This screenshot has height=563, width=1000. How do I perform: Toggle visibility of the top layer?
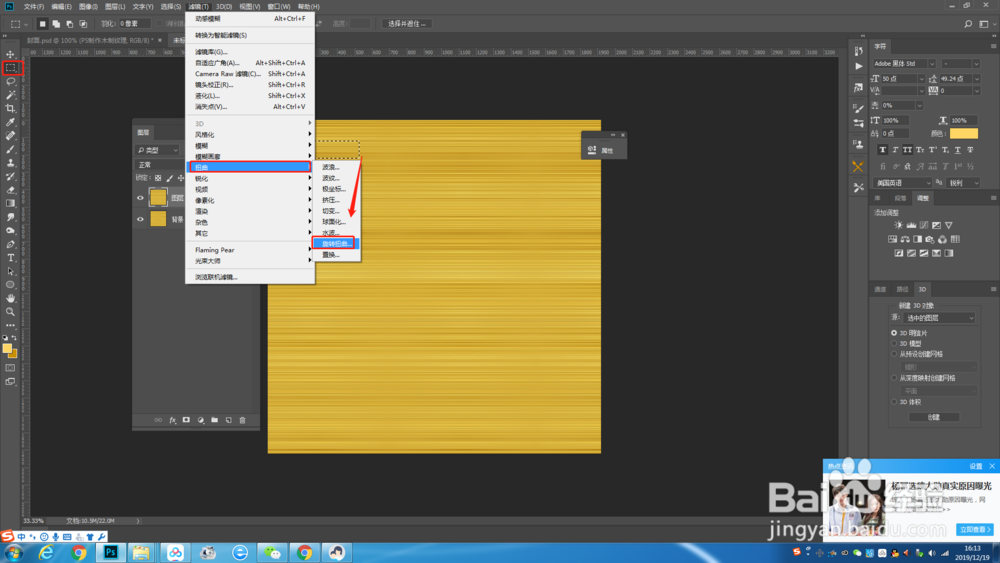(140, 198)
